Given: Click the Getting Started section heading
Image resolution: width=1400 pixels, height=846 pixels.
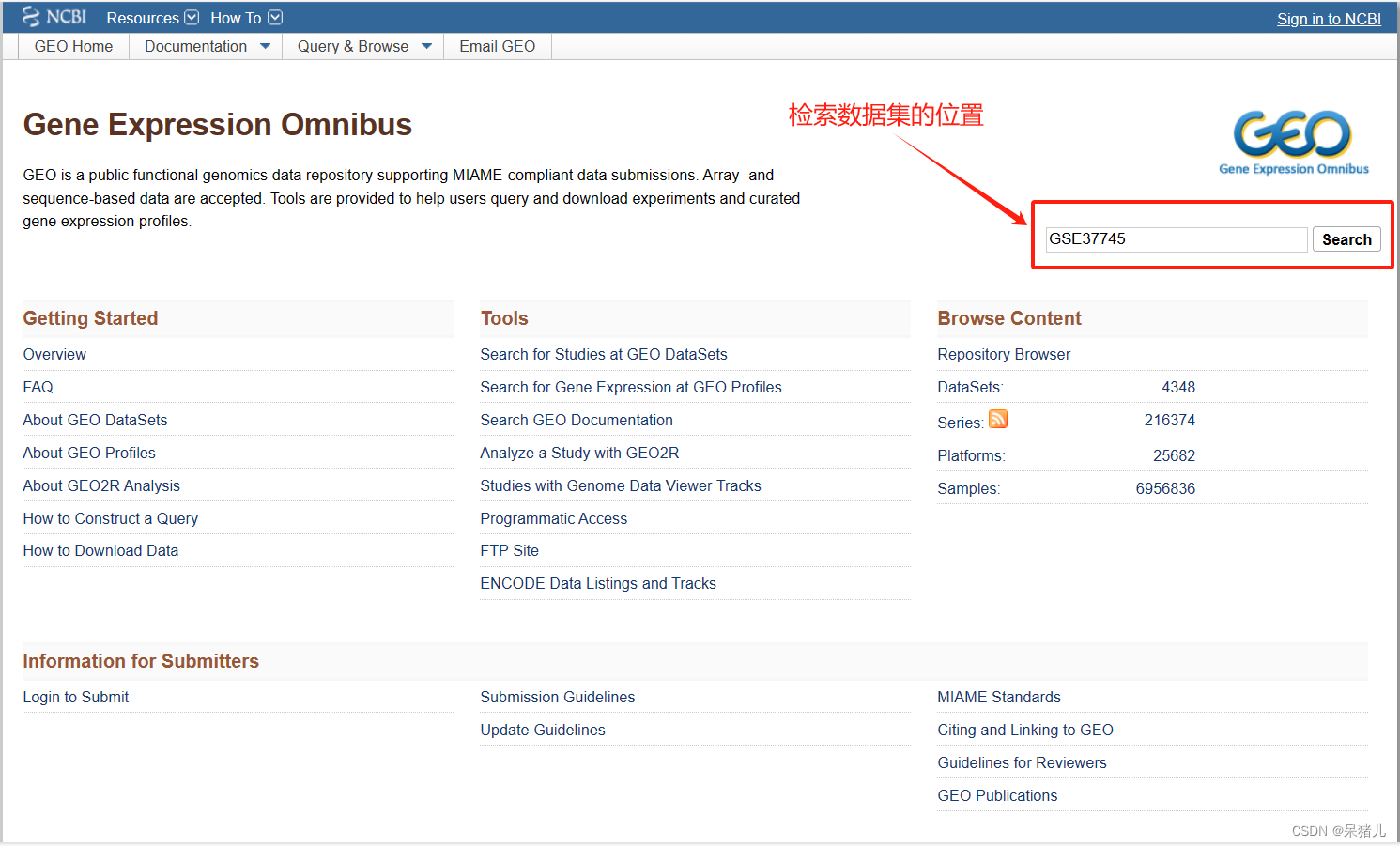Looking at the screenshot, I should point(90,318).
